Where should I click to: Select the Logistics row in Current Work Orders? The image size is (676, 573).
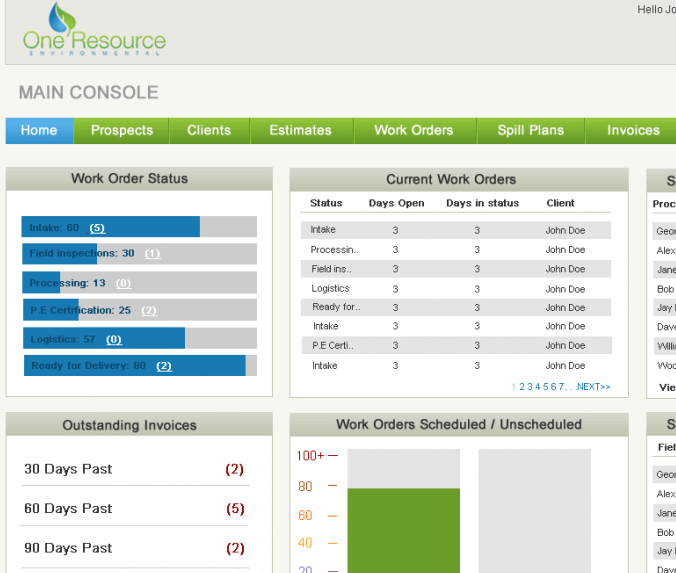[x=455, y=288]
